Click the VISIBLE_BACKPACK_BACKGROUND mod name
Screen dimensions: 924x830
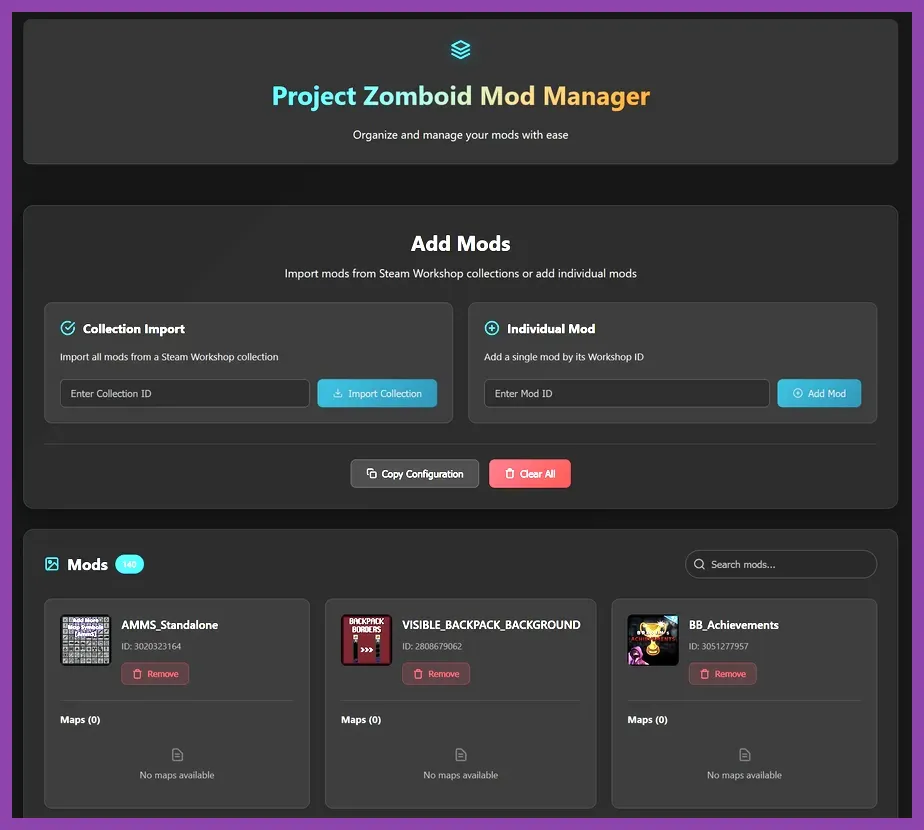tap(491, 625)
